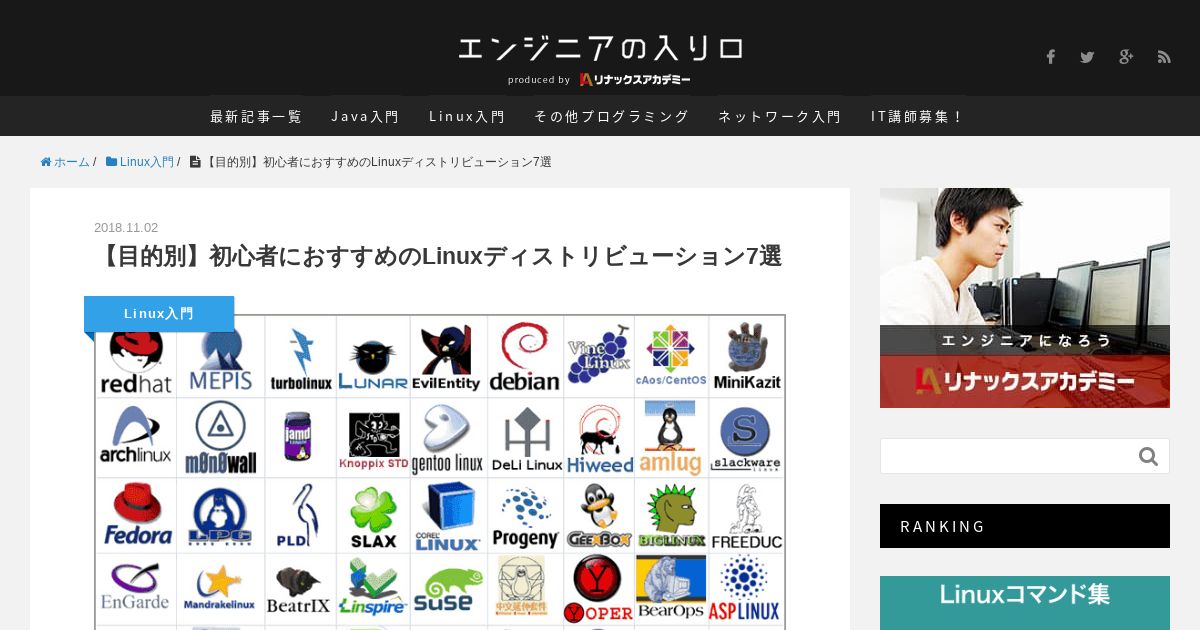This screenshot has height=630, width=1200.
Task: Click the リナックスアカデミー header logo
Action: tap(635, 79)
